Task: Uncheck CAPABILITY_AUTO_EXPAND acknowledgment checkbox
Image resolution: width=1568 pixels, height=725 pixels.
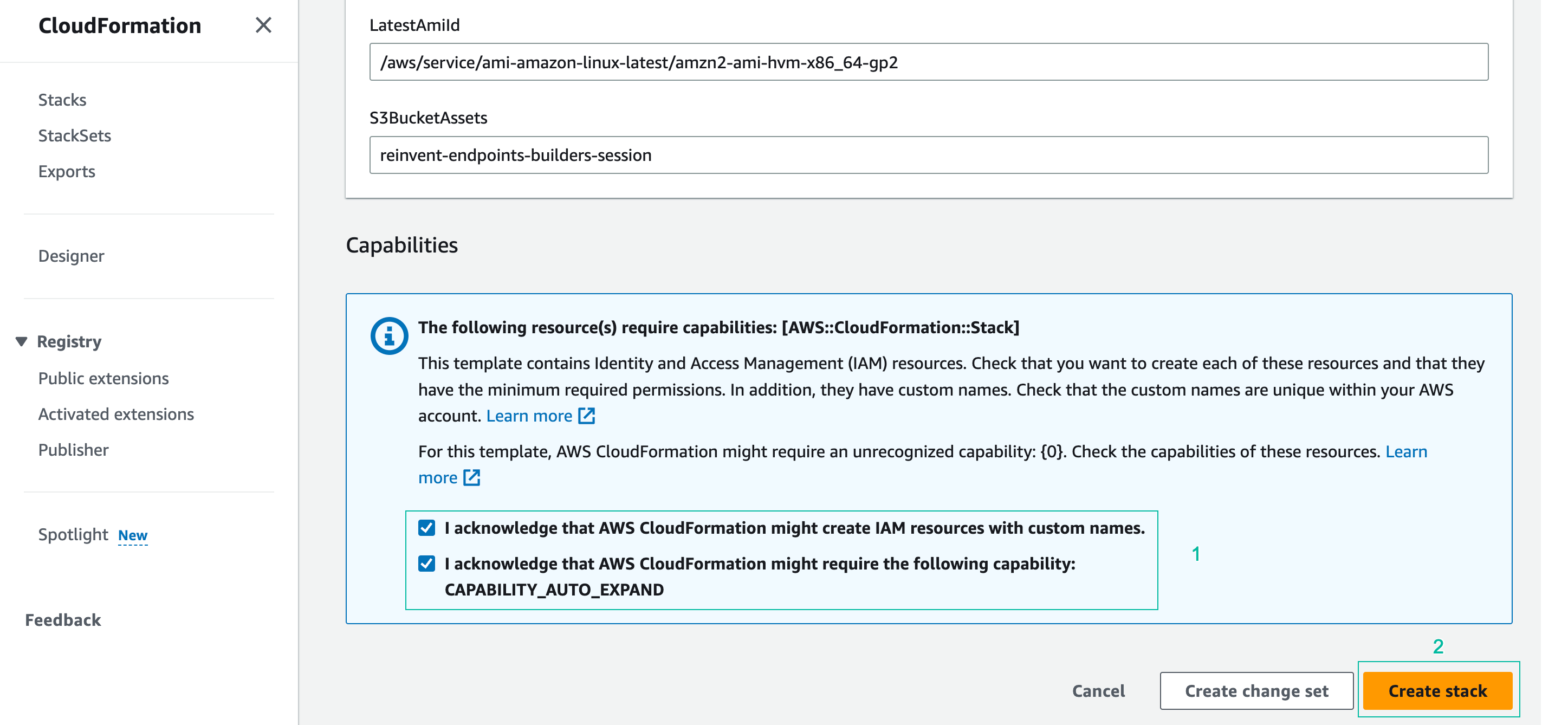Action: pyautogui.click(x=427, y=564)
